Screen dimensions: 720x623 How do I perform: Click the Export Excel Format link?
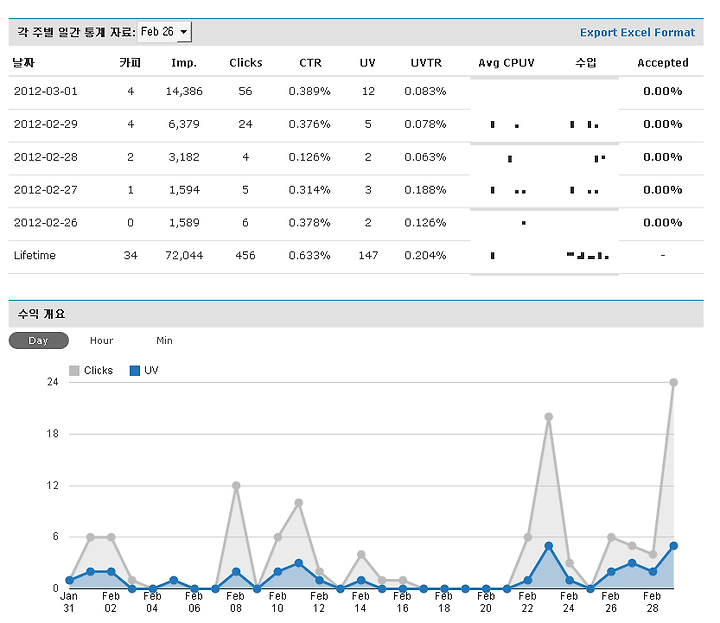click(x=637, y=33)
